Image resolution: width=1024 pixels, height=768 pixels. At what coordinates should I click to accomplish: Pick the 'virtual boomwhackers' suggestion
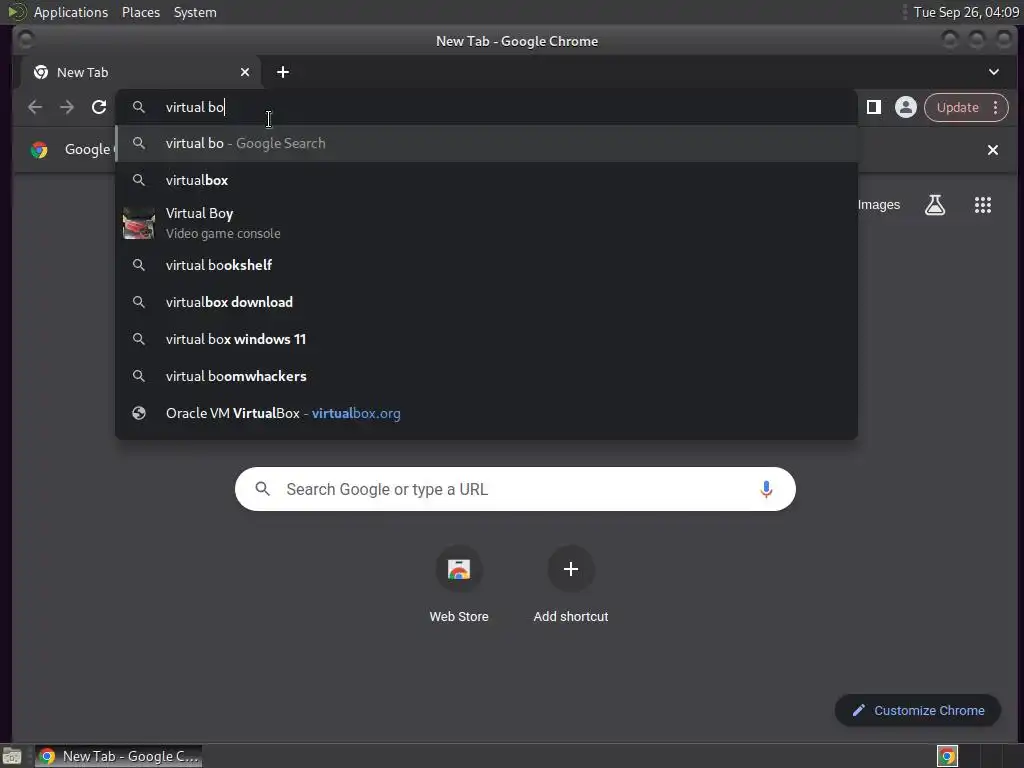coord(486,377)
